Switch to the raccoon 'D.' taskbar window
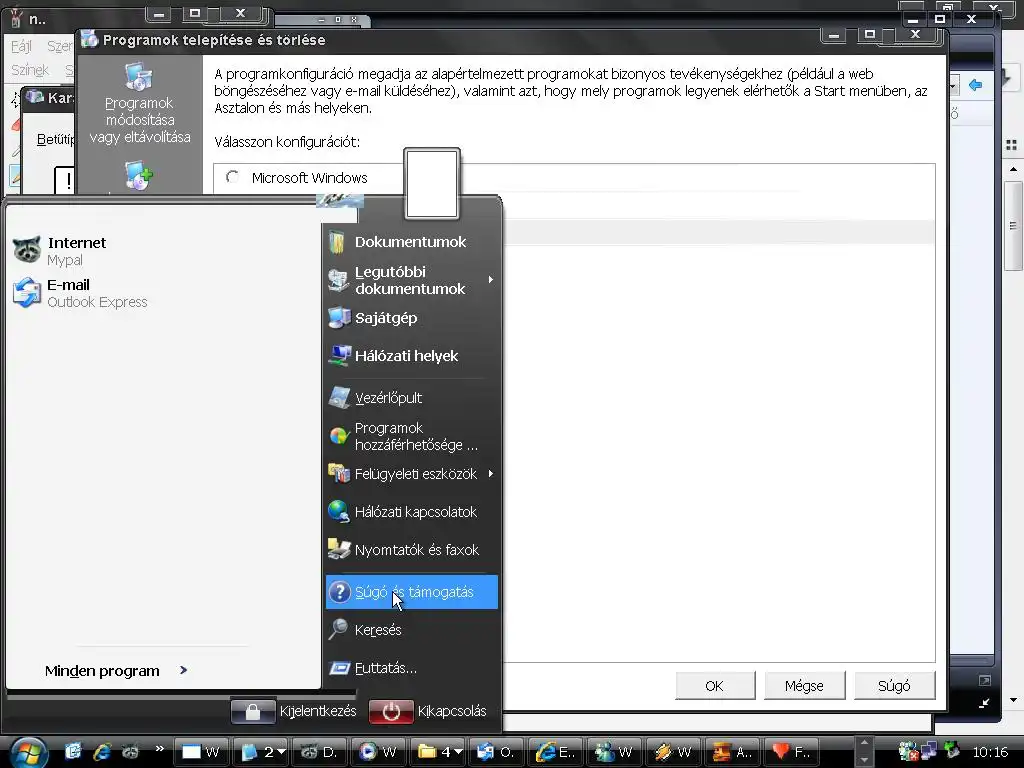Image resolution: width=1024 pixels, height=768 pixels. [x=320, y=752]
